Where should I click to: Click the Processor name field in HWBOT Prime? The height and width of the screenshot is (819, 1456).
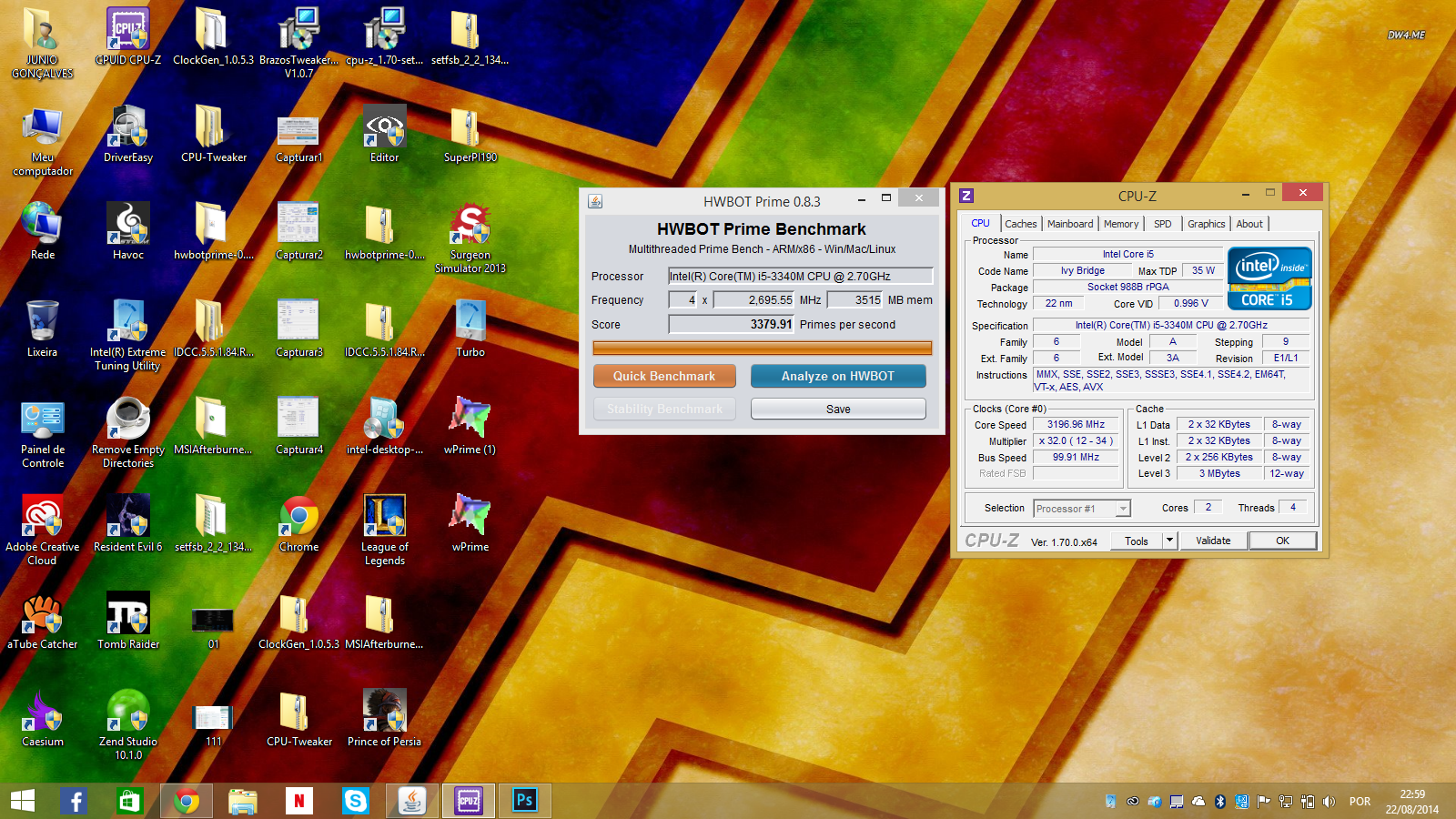[x=801, y=277]
